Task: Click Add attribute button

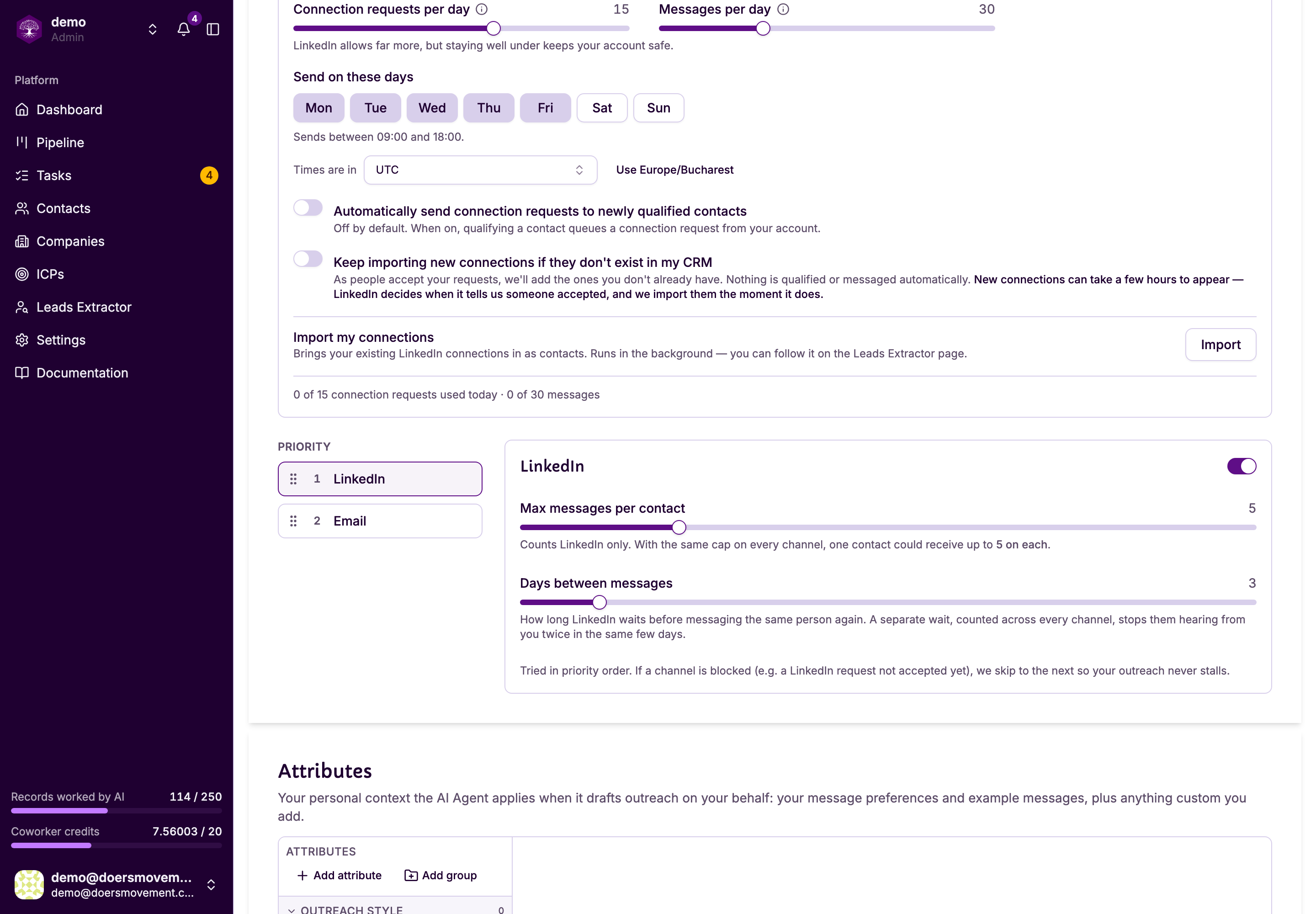Action: point(339,875)
